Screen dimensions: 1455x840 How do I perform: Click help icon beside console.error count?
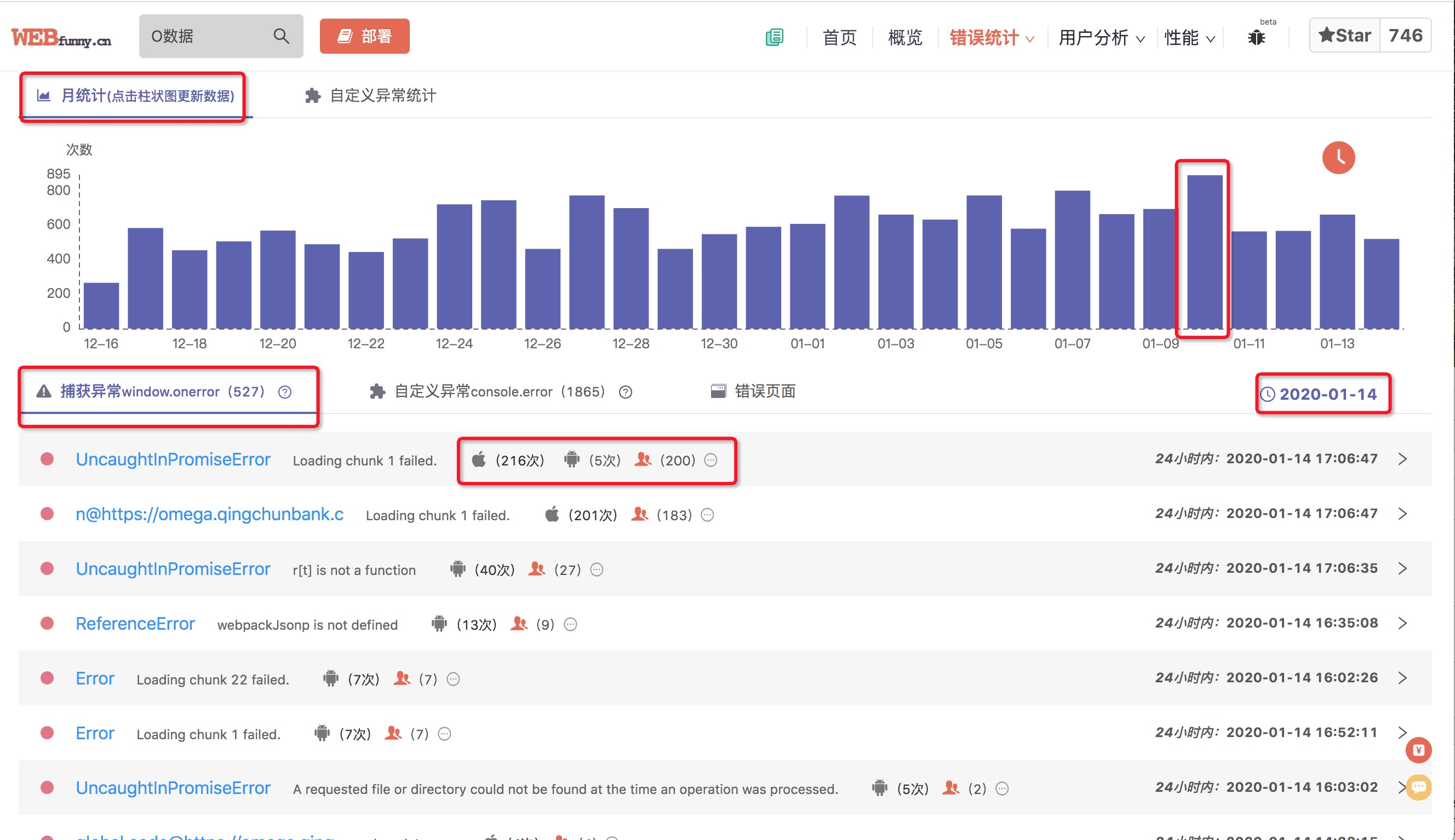pos(625,392)
